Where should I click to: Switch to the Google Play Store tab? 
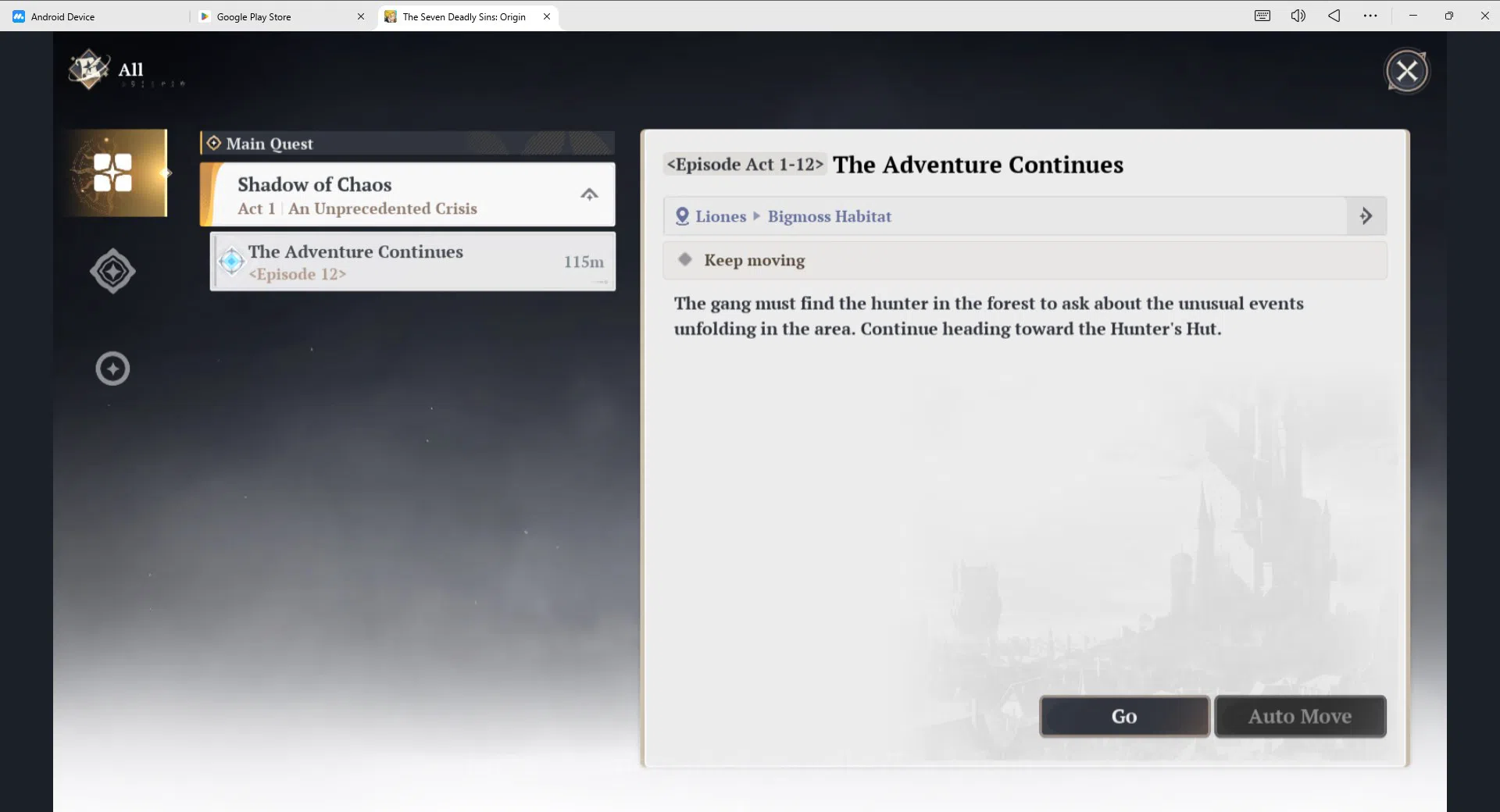click(254, 16)
